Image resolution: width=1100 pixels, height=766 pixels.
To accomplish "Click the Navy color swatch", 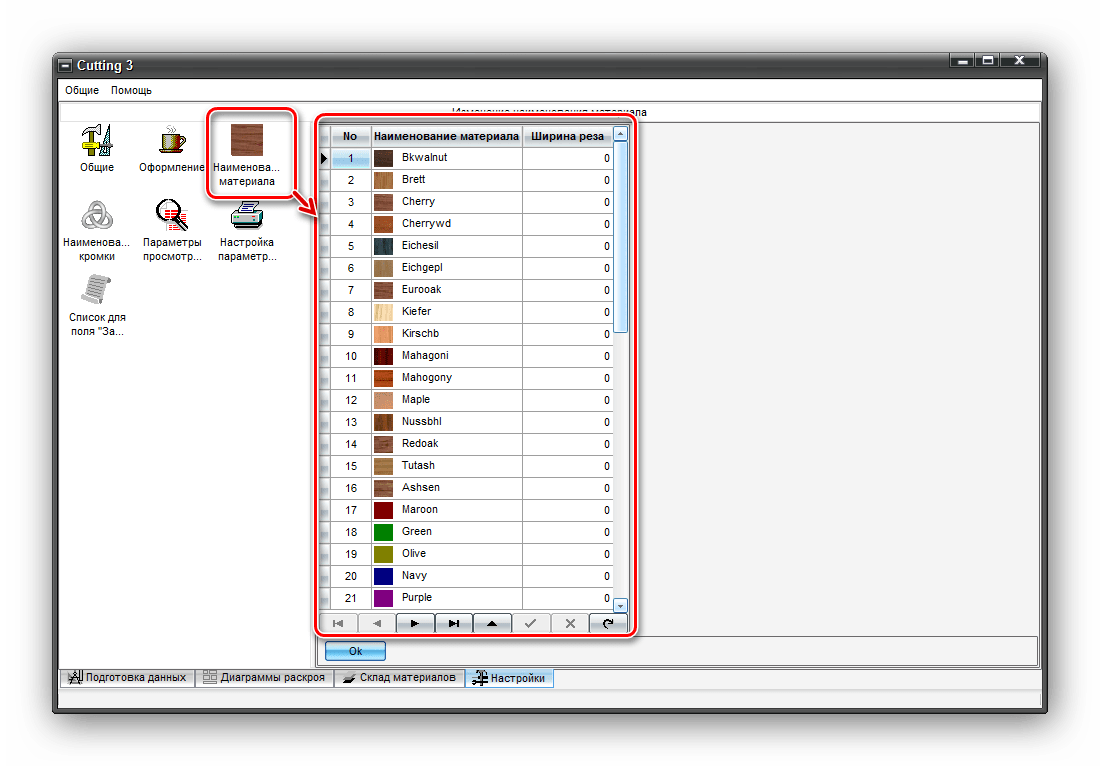I will pos(383,576).
